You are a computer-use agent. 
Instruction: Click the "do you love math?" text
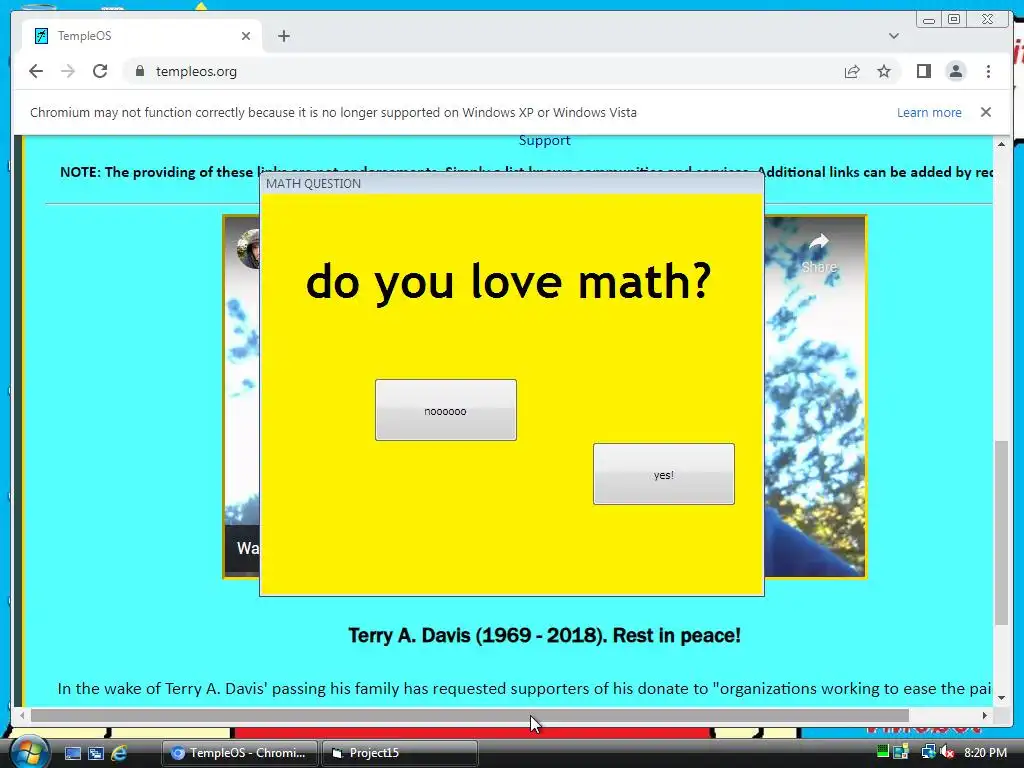pyautogui.click(x=508, y=282)
